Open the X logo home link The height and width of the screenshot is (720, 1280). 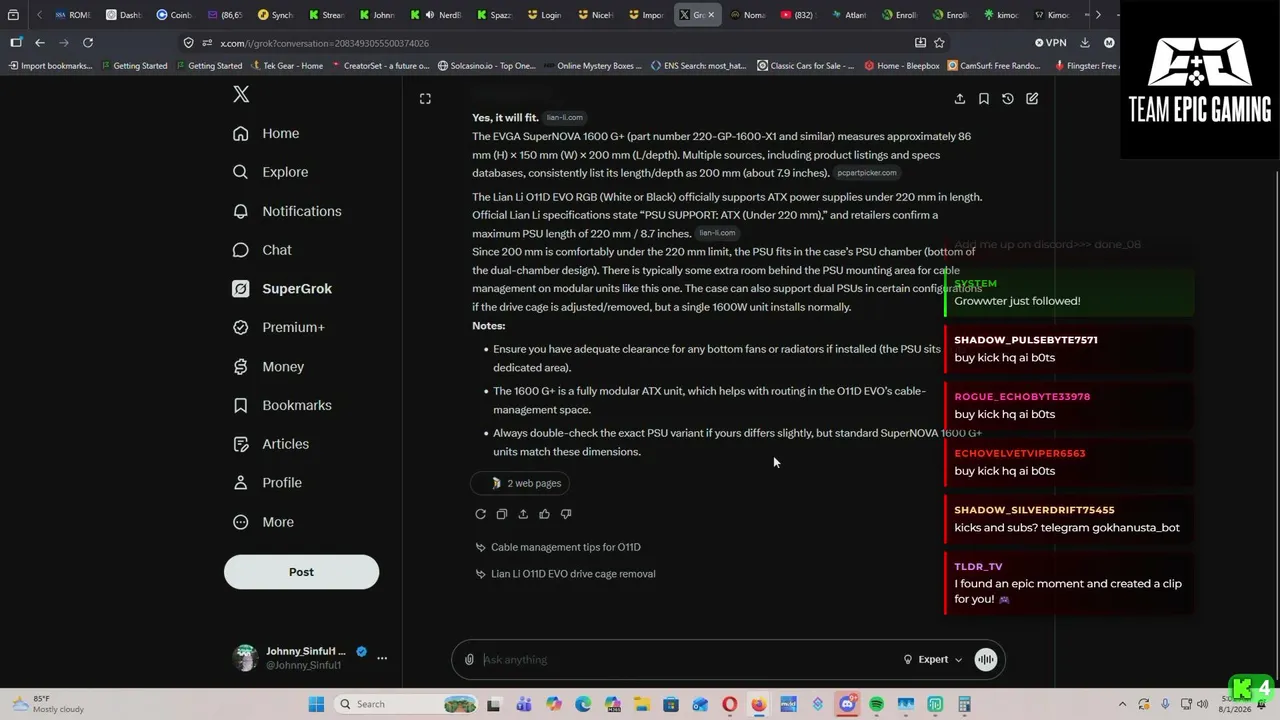[x=241, y=94]
